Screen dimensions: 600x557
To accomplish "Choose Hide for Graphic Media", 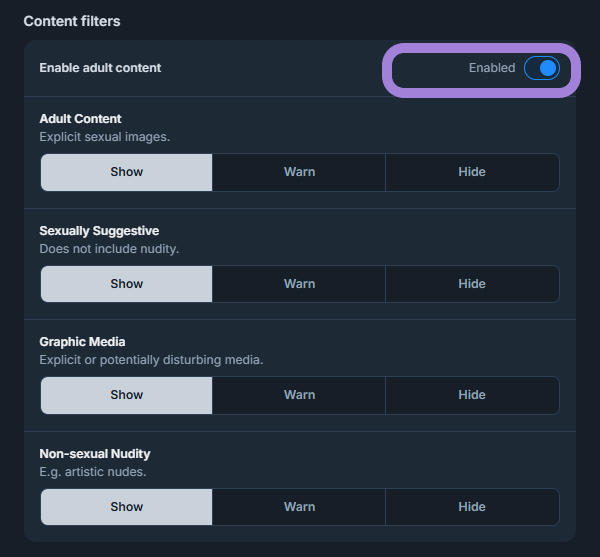I will 471,395.
